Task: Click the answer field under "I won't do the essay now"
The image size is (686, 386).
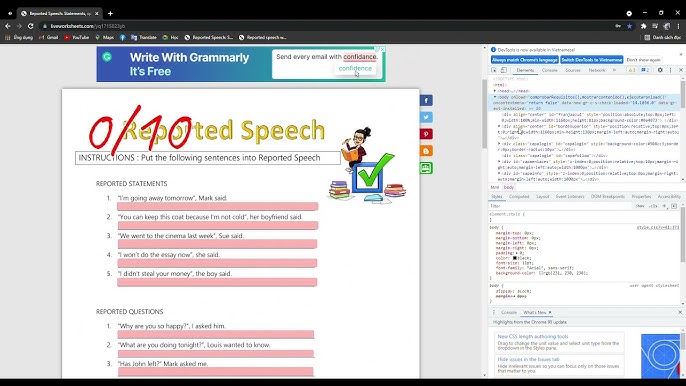Action: (x=217, y=263)
